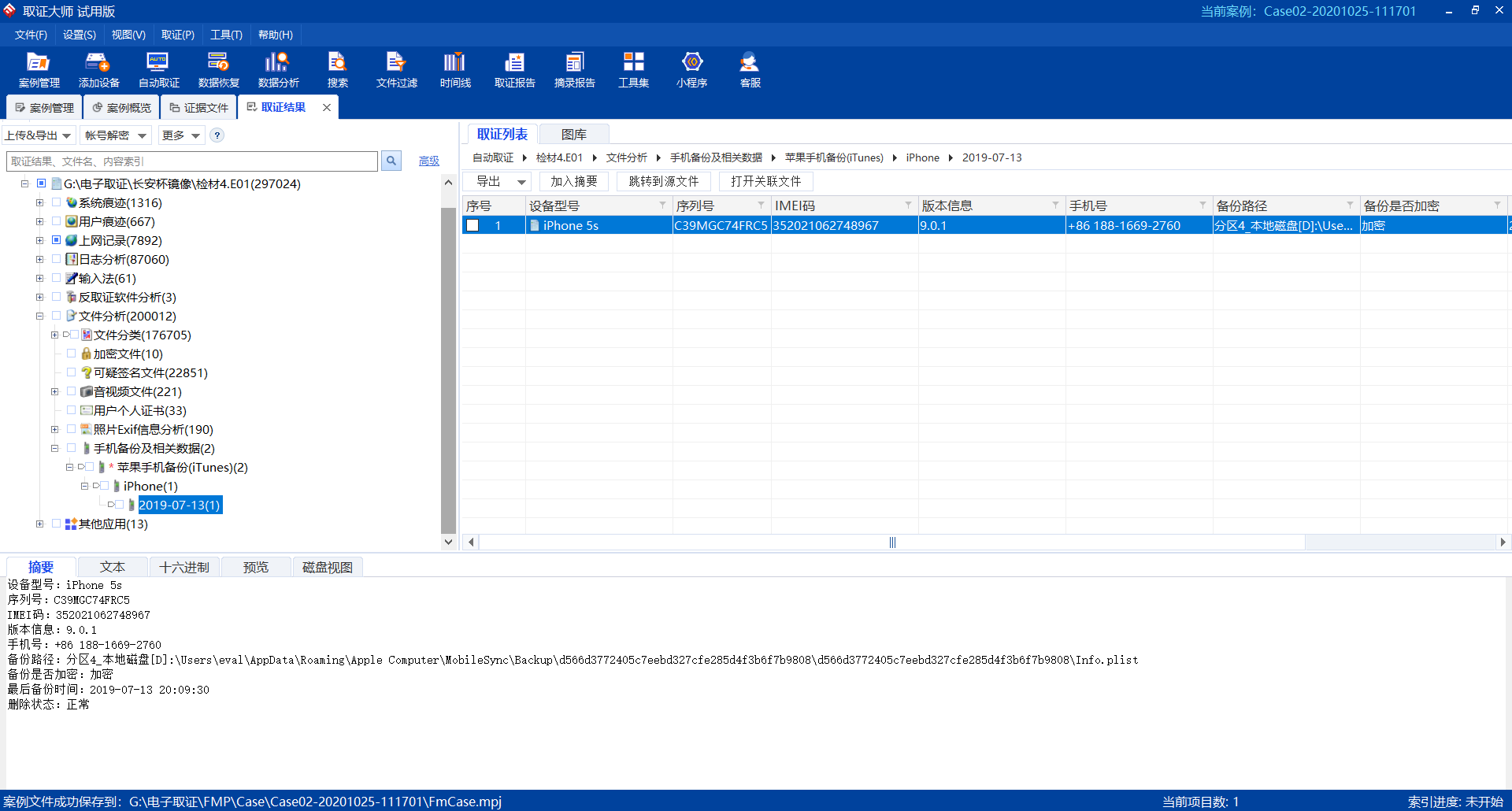The width and height of the screenshot is (1512, 811).
Task: Click the 输入法 node icon
Action: 72,278
